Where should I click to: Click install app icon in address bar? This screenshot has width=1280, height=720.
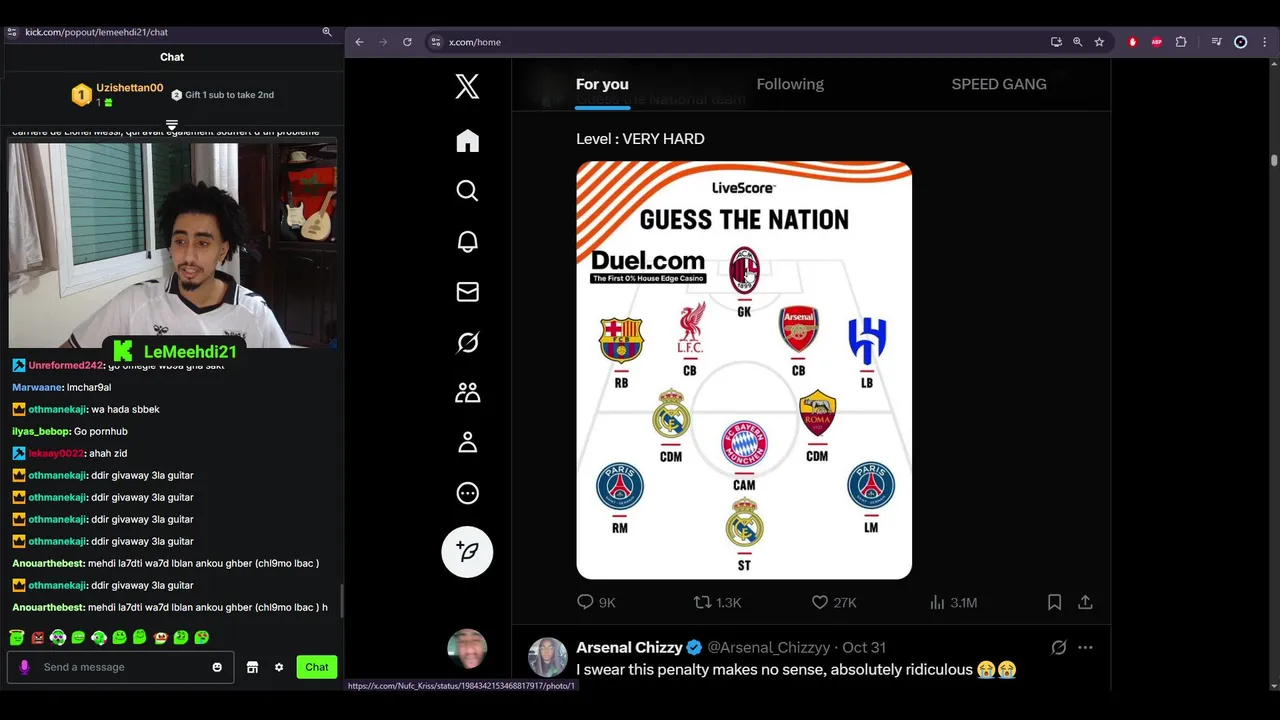pos(1056,42)
